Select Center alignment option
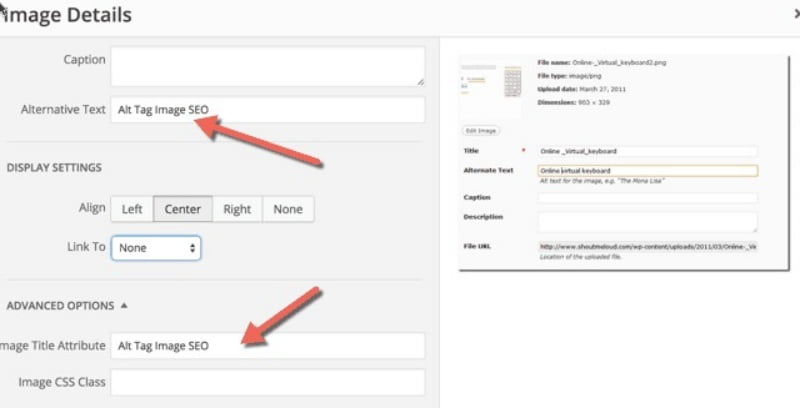The width and height of the screenshot is (800, 408). (182, 209)
